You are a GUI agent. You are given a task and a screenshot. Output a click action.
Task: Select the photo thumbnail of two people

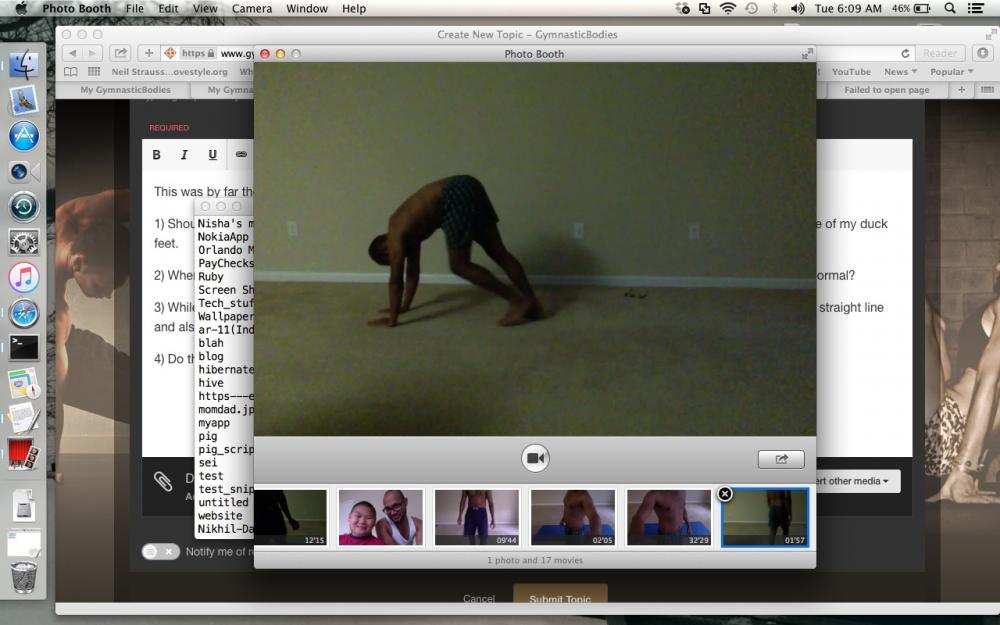381,517
